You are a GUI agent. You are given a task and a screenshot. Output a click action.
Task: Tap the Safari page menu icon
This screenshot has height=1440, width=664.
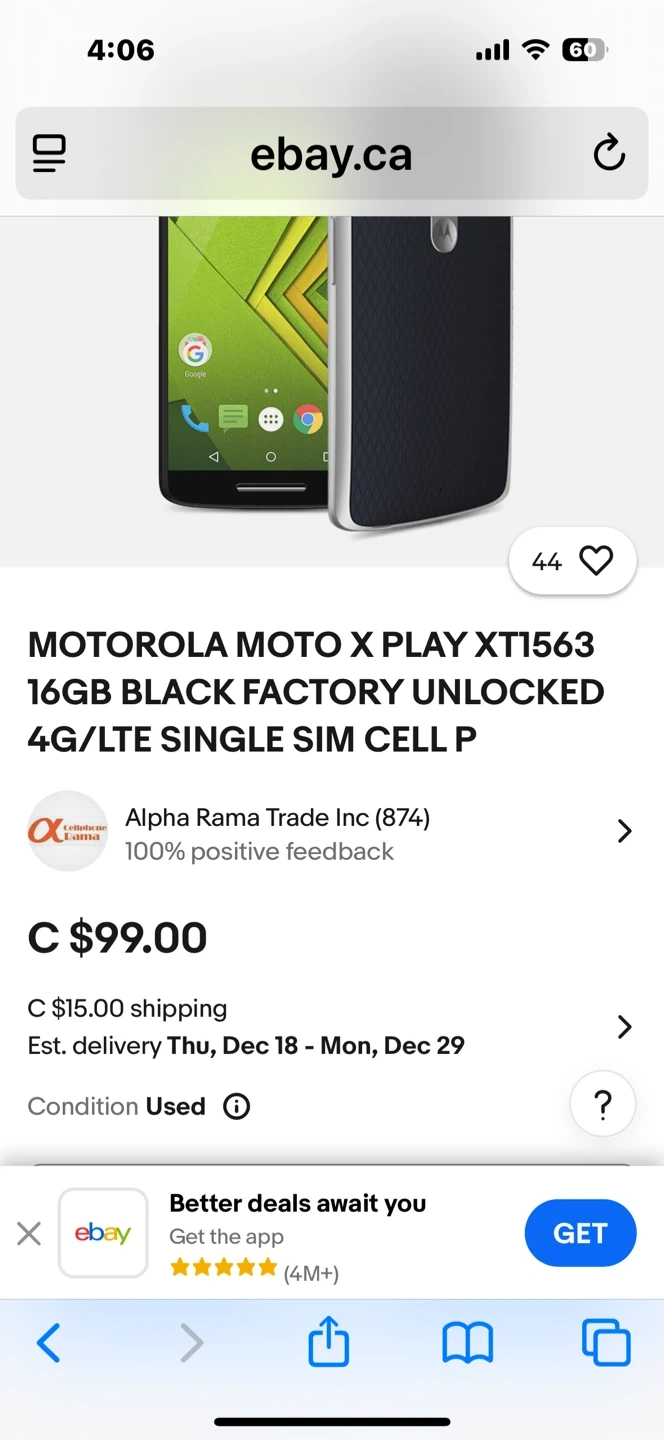tap(49, 154)
